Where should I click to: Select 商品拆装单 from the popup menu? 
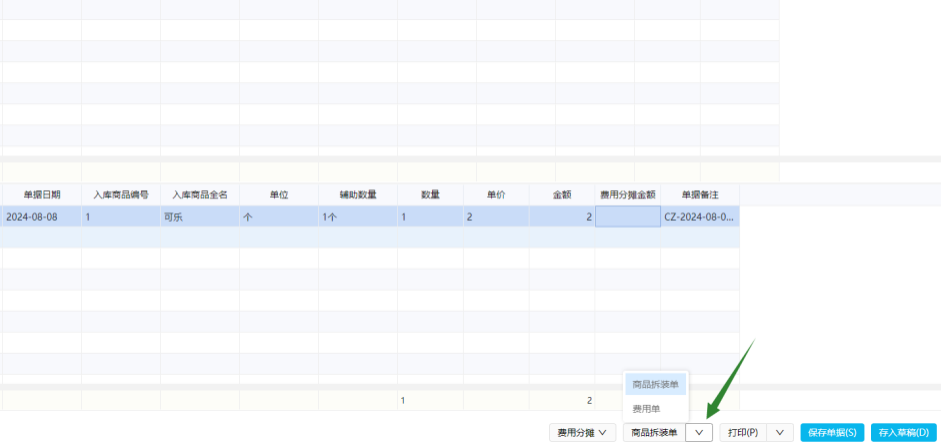click(x=655, y=384)
